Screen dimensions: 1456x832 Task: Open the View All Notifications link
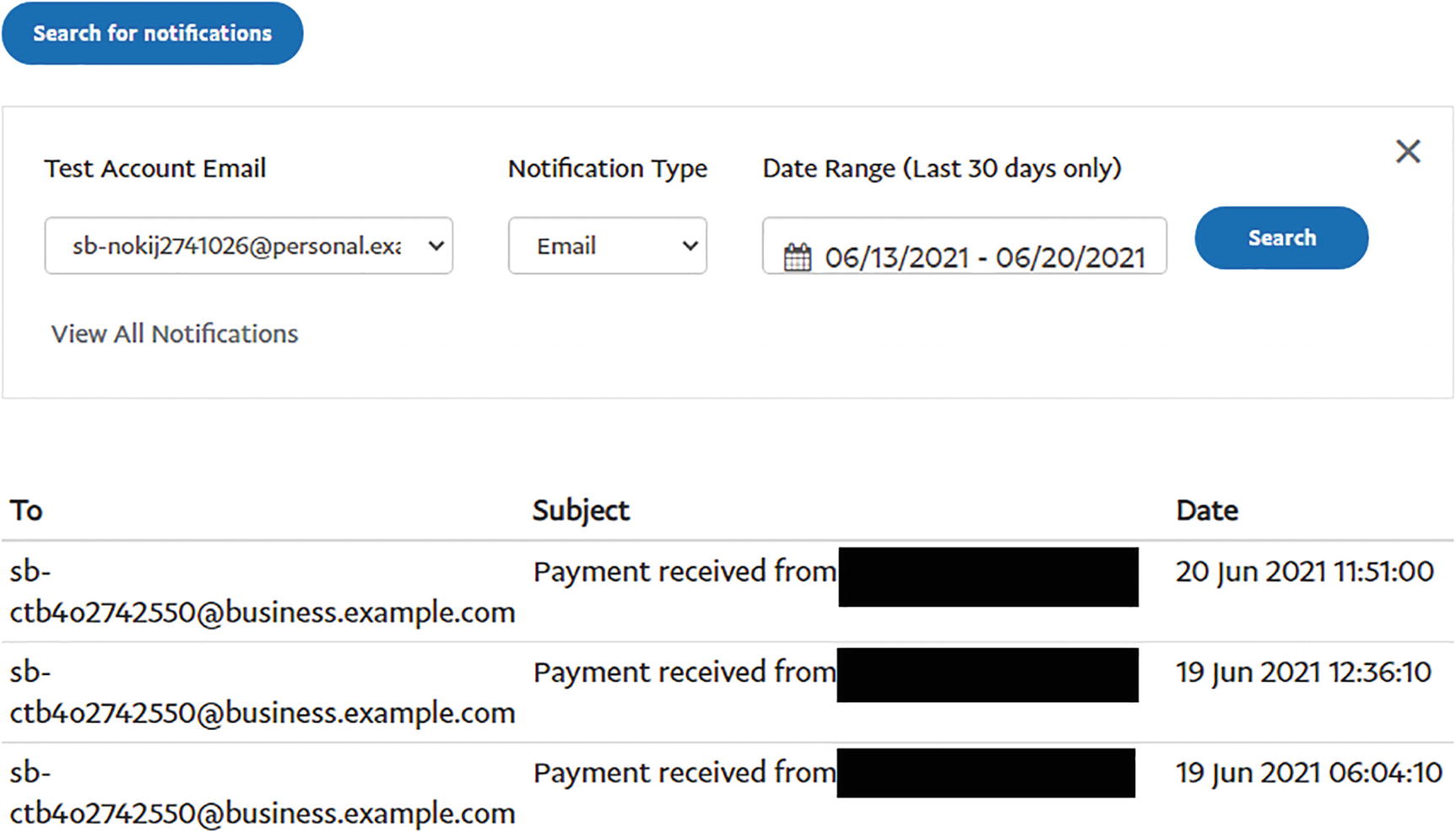(x=175, y=334)
